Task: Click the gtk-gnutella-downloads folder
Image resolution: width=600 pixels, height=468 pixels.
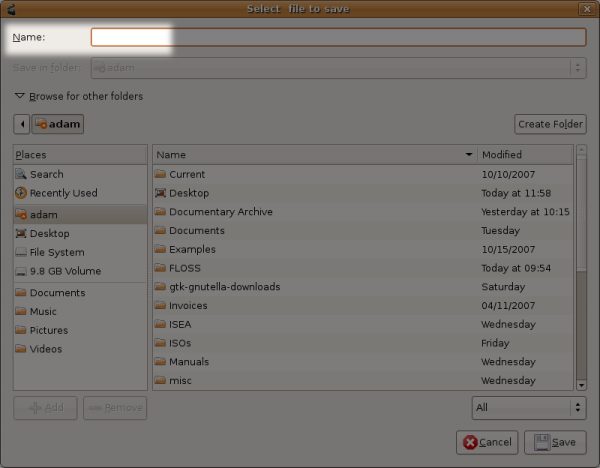Action: (224, 287)
